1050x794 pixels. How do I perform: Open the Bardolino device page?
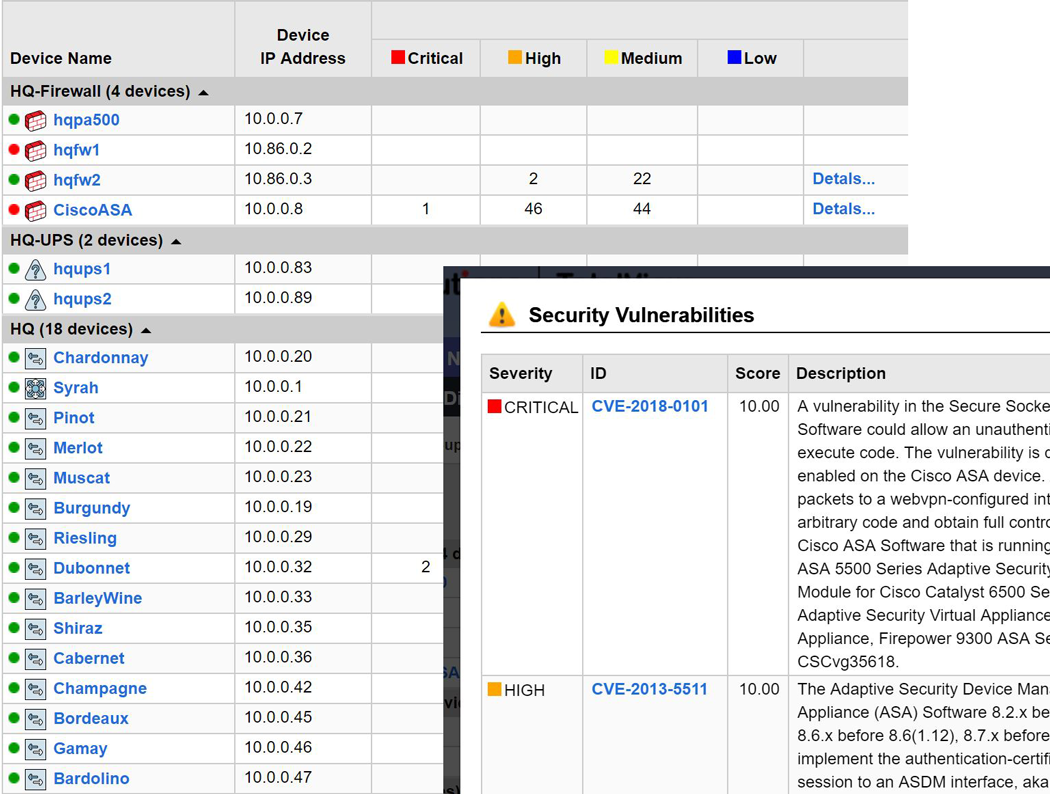coord(91,778)
